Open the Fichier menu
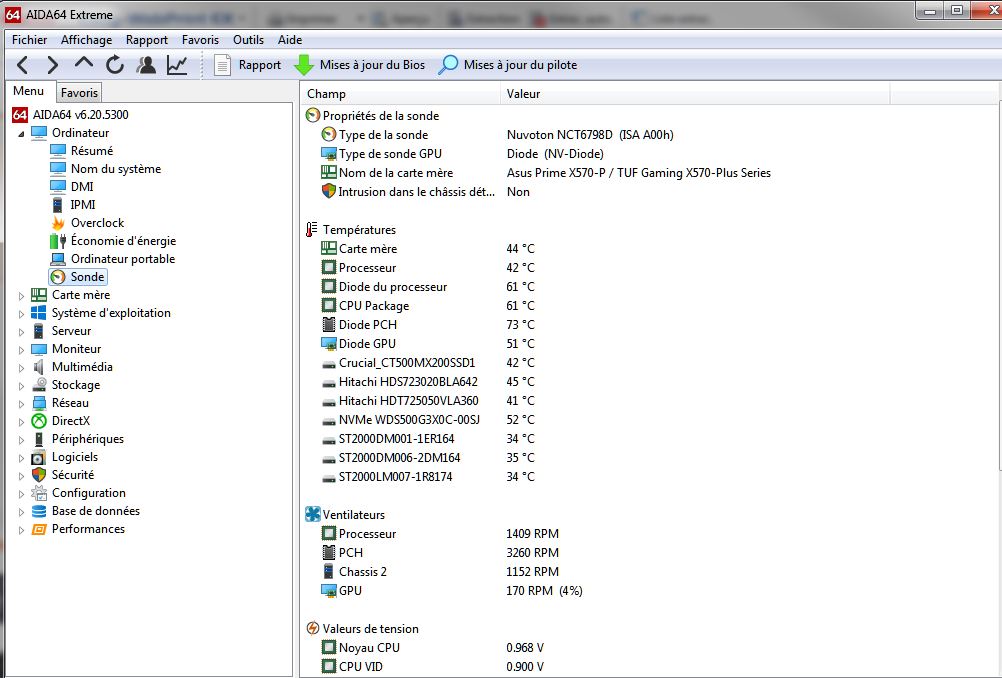The height and width of the screenshot is (678, 1002). pos(29,40)
